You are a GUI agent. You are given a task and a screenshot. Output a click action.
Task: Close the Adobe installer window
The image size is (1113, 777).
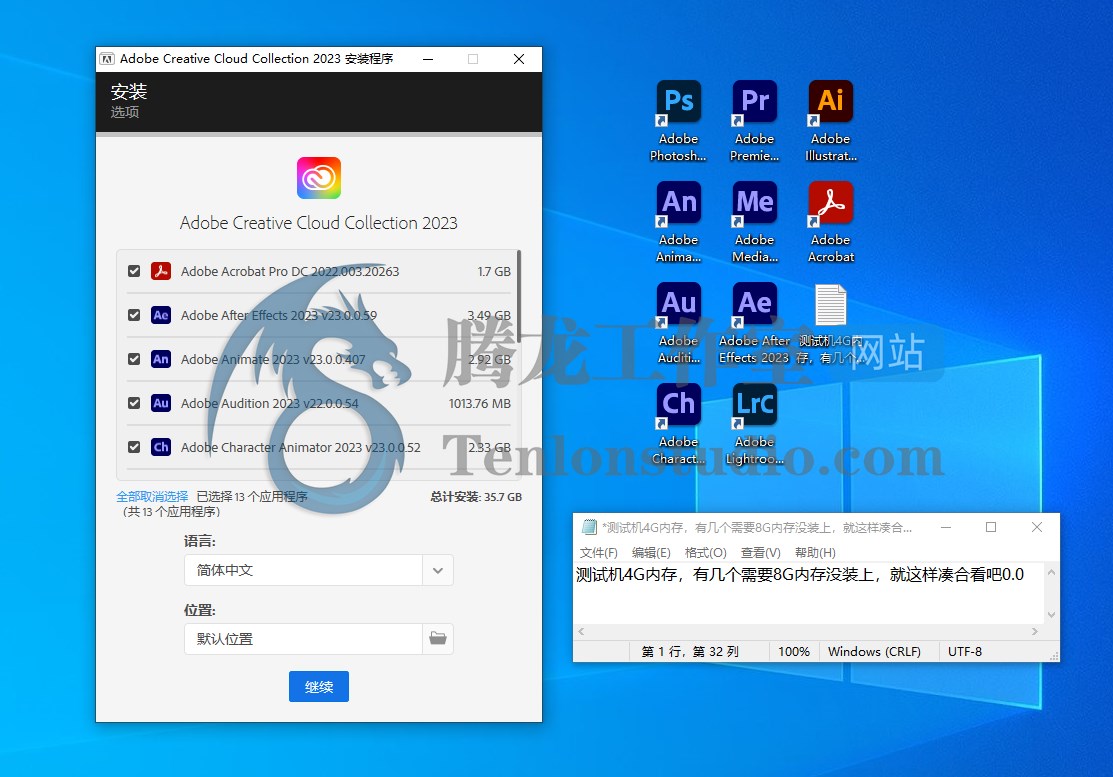[519, 59]
